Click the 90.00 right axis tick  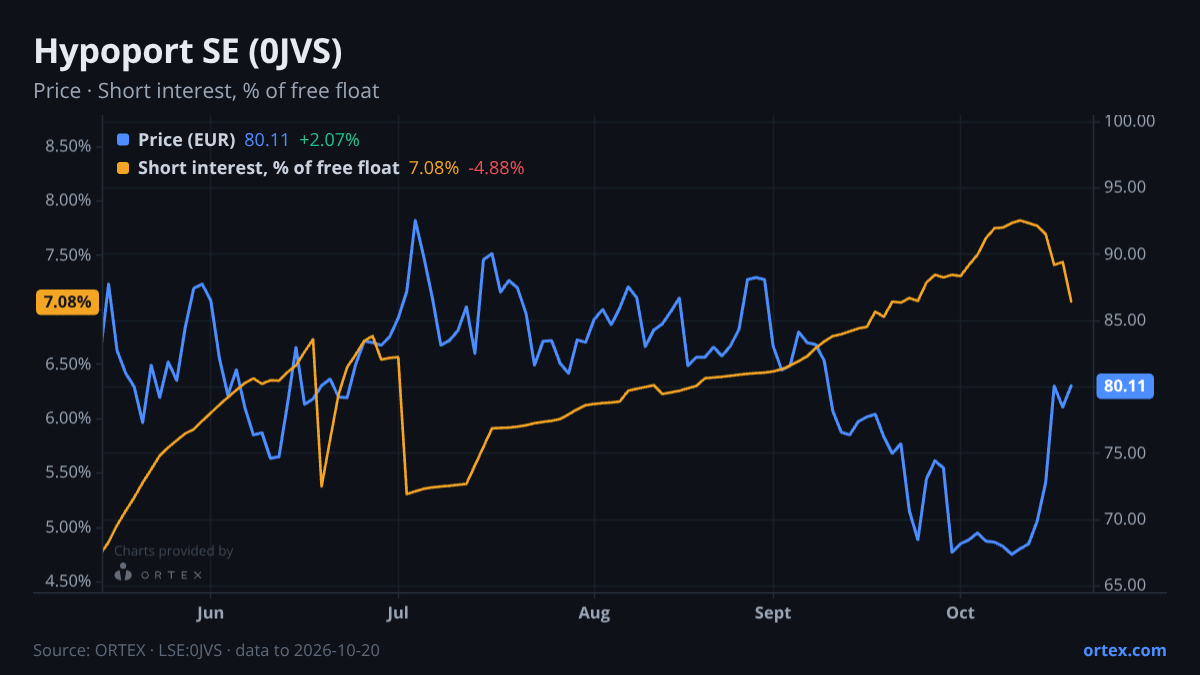(1125, 254)
